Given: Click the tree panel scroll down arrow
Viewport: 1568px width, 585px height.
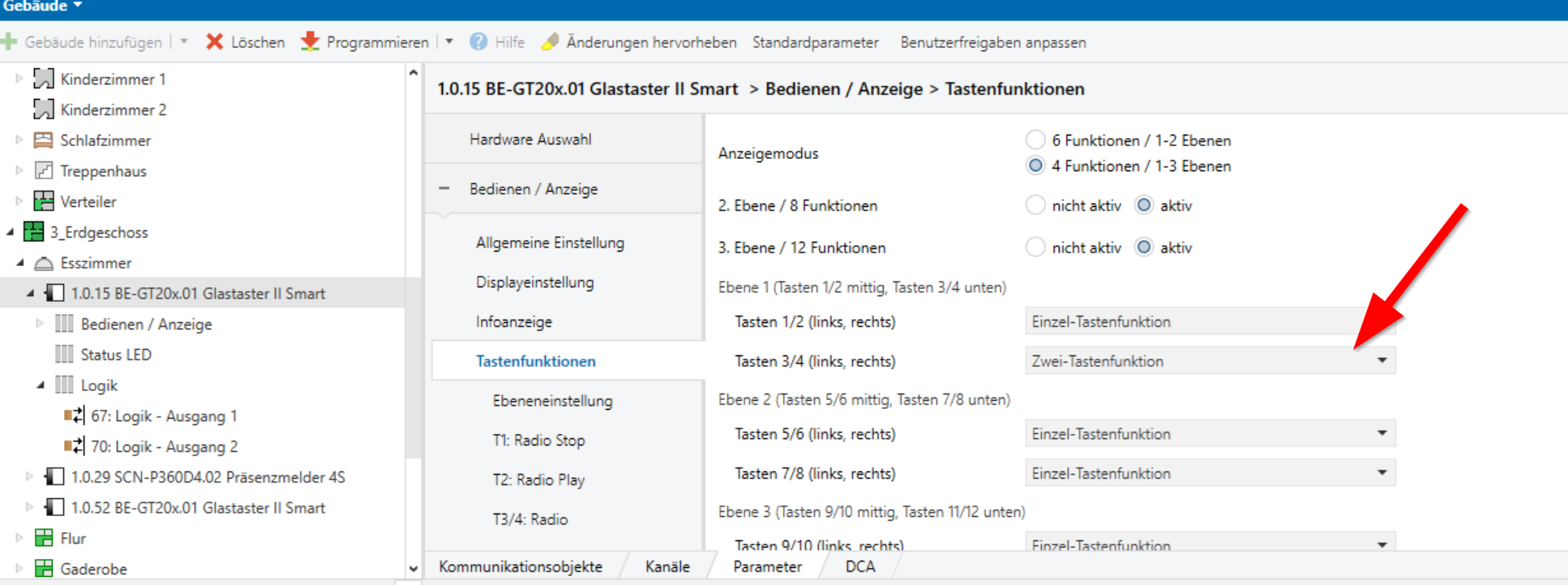Looking at the screenshot, I should (x=413, y=569).
